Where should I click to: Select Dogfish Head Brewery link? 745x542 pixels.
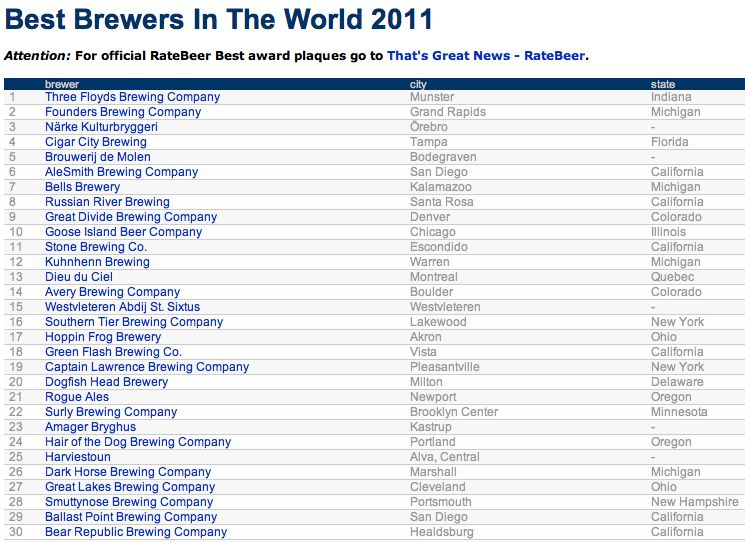tap(106, 382)
